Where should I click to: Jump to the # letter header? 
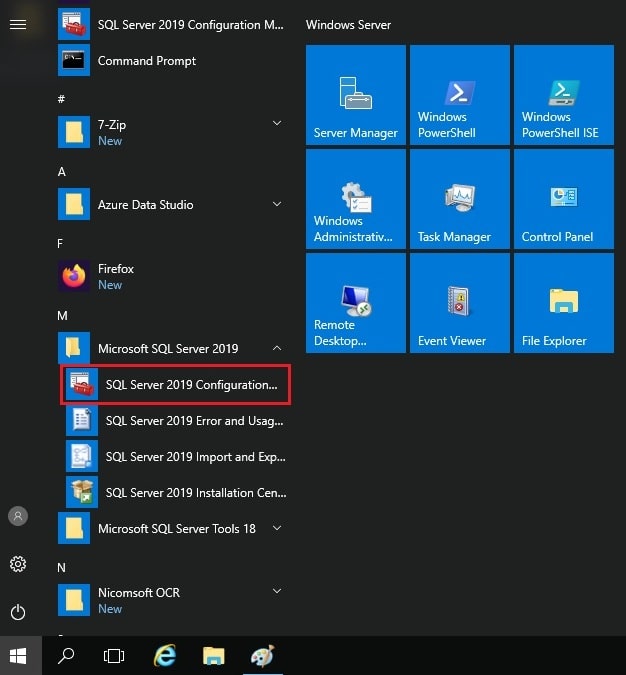pyautogui.click(x=61, y=99)
